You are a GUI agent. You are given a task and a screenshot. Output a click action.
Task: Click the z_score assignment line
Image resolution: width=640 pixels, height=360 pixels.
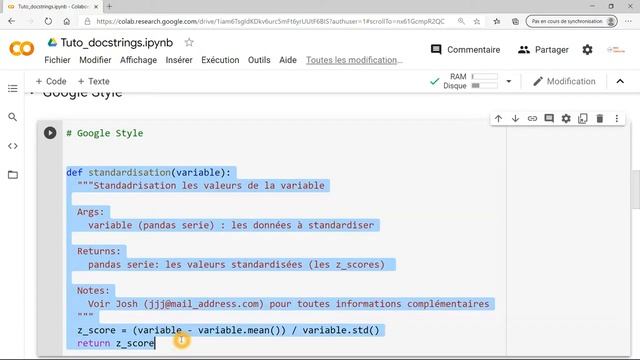(x=228, y=330)
